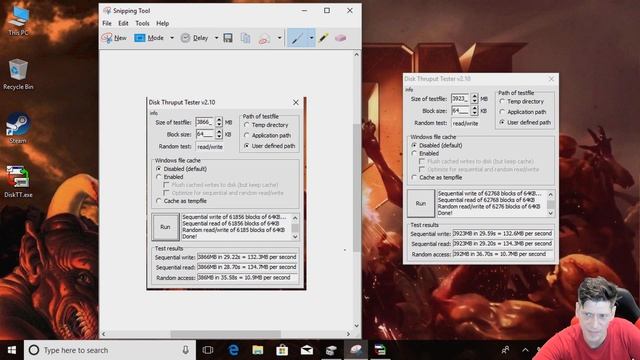
Task: Click the Save Snip floppy disk icon
Action: click(x=228, y=38)
